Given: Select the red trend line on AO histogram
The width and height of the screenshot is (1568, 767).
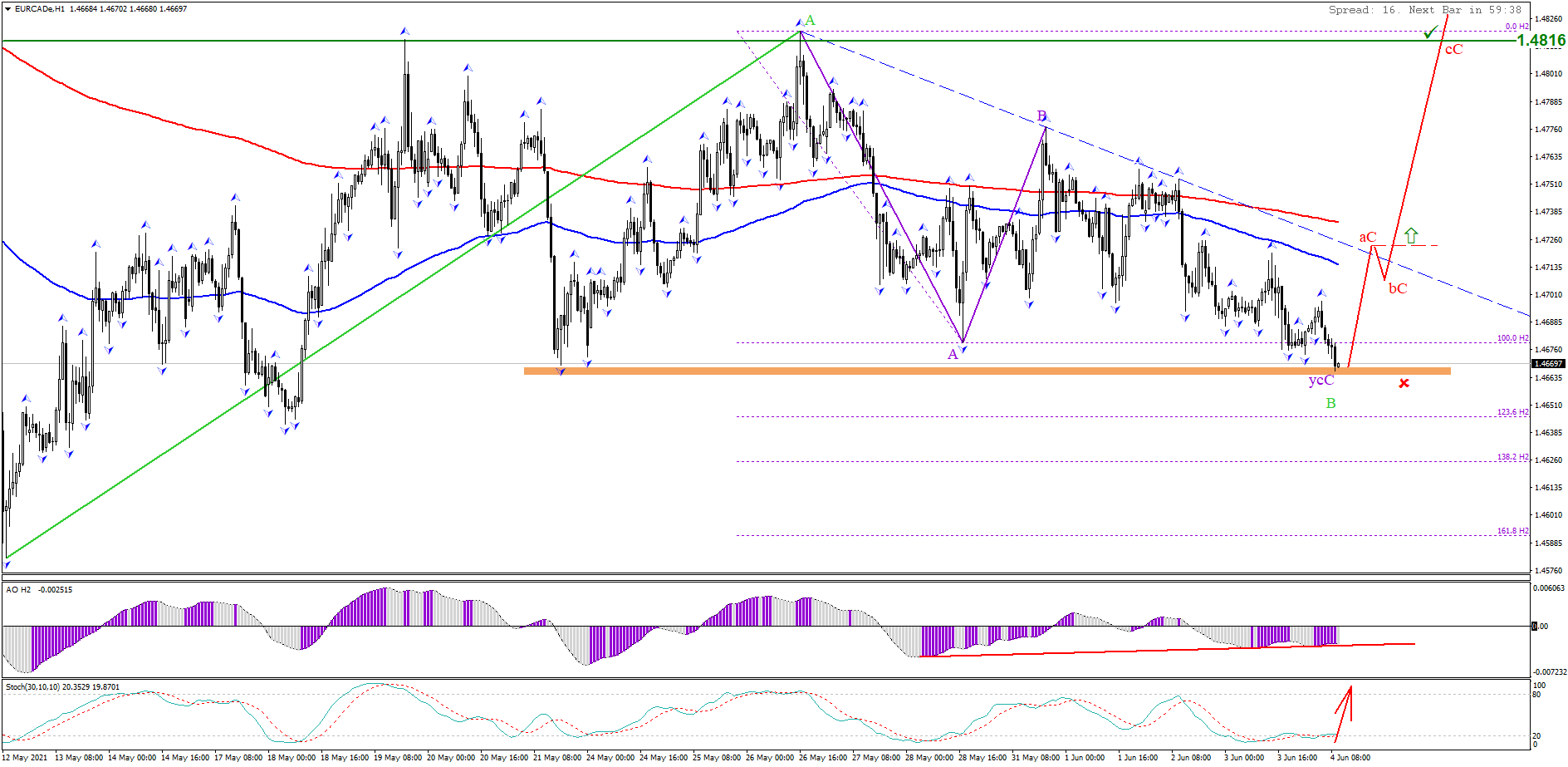Looking at the screenshot, I should [1163, 650].
